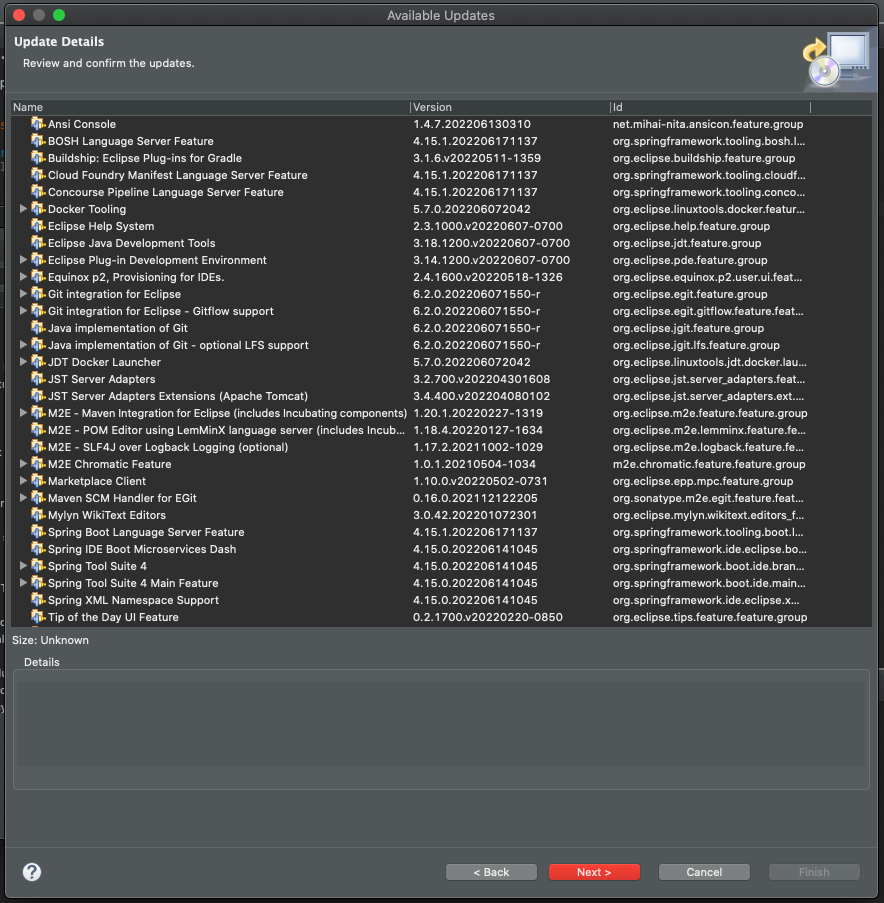Click the Docker Tooling feature icon

click(38, 209)
